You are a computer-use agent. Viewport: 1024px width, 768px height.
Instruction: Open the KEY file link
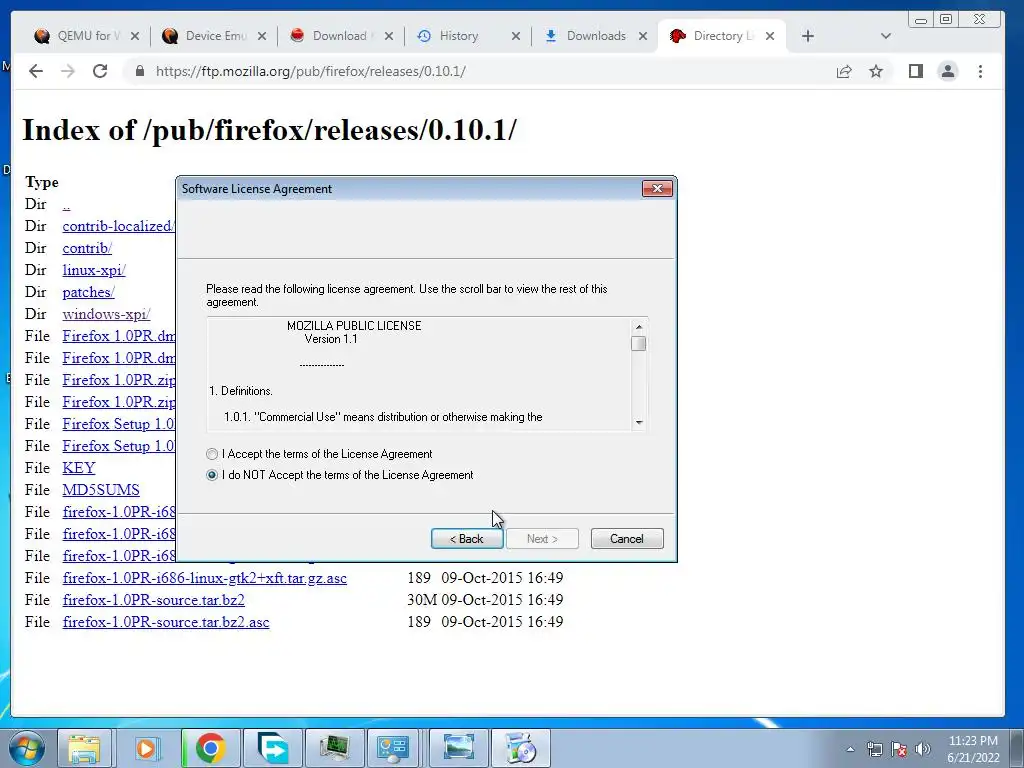[x=79, y=468]
